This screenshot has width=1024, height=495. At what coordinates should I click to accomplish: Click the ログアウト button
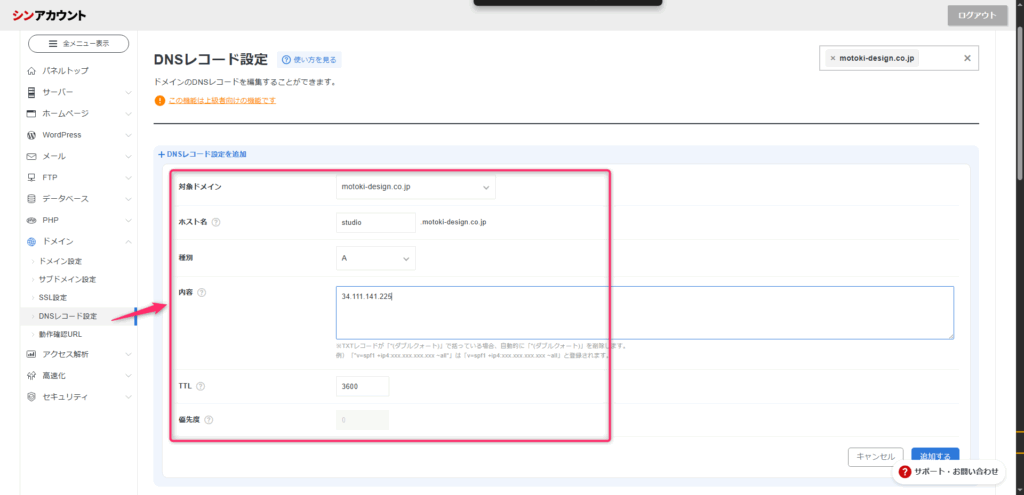pyautogui.click(x=977, y=16)
